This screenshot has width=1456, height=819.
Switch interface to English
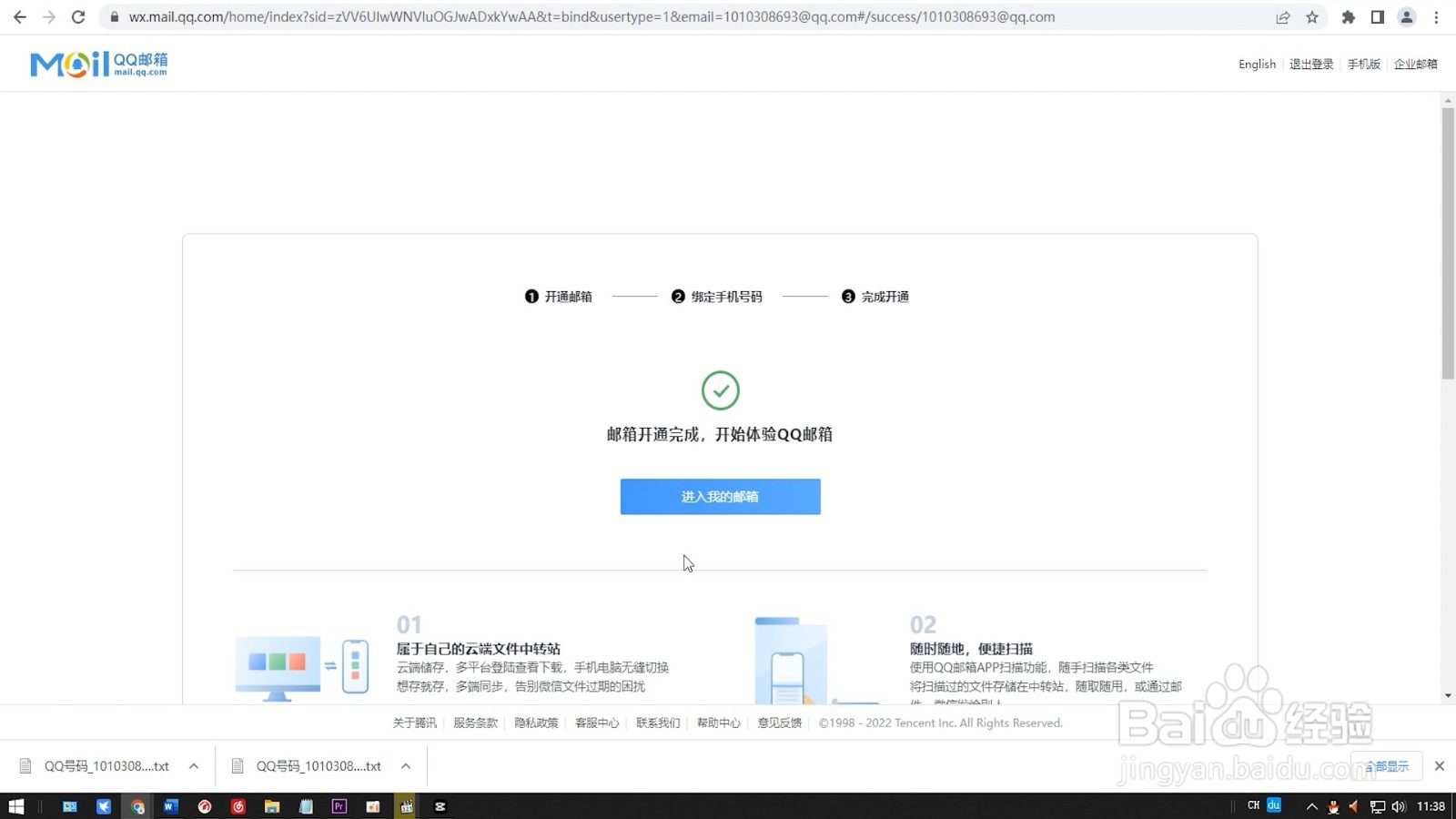click(1257, 64)
